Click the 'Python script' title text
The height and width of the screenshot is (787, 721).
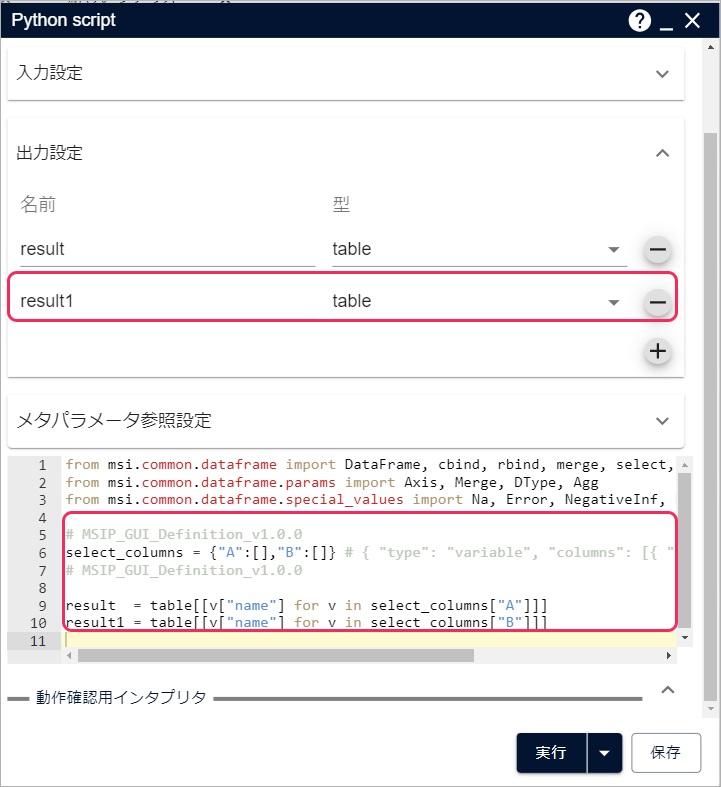(63, 21)
